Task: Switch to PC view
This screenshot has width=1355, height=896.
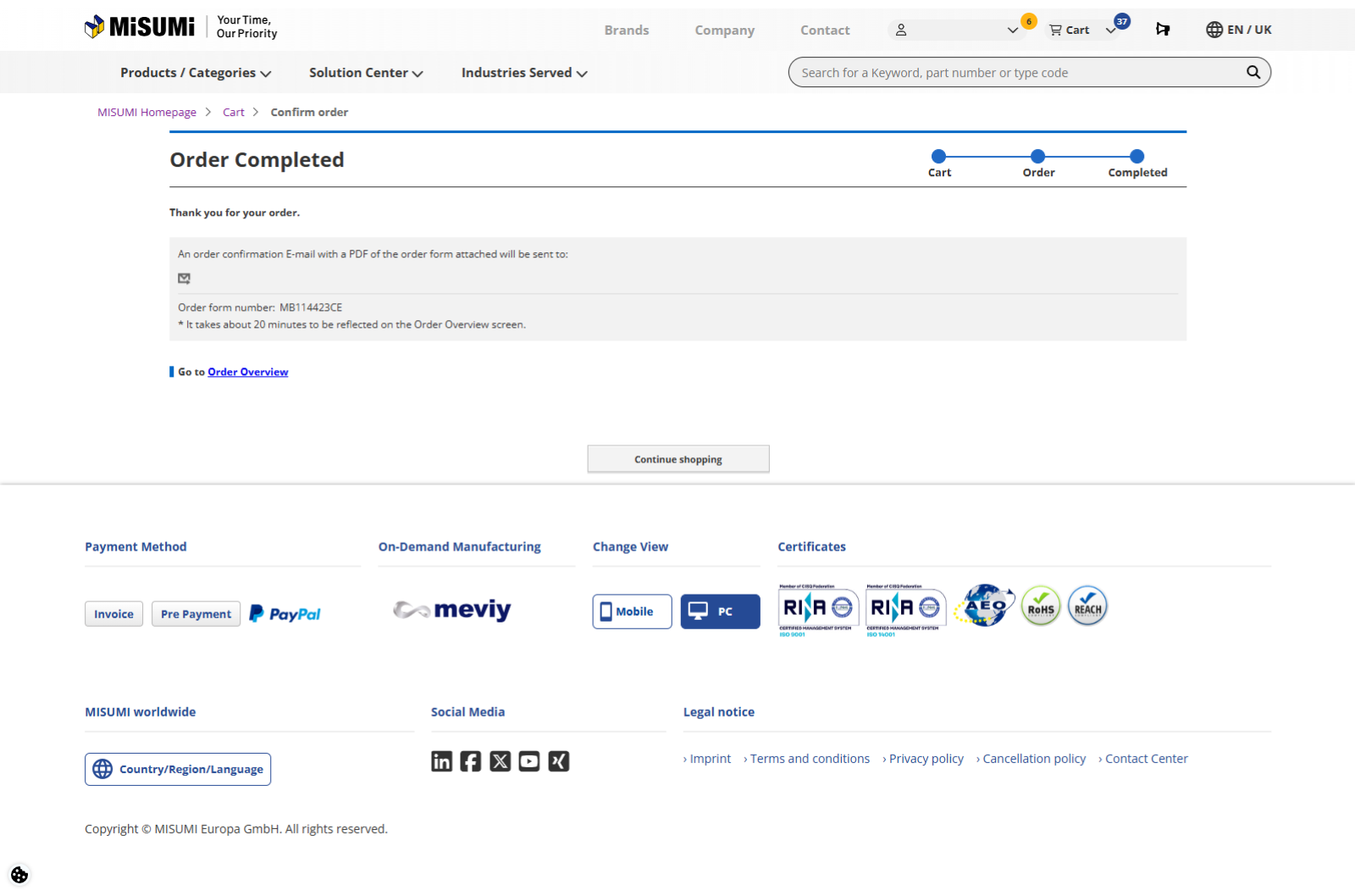Action: 720,611
